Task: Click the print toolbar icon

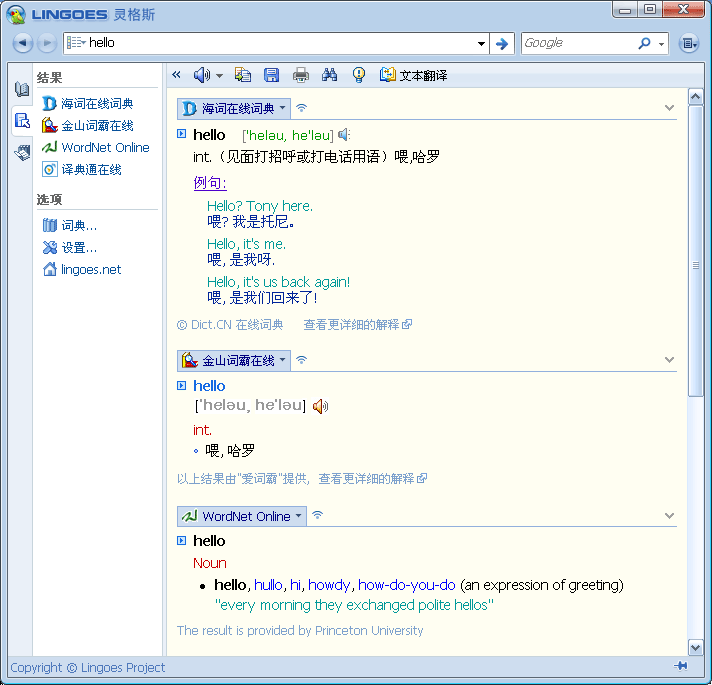Action: tap(301, 75)
